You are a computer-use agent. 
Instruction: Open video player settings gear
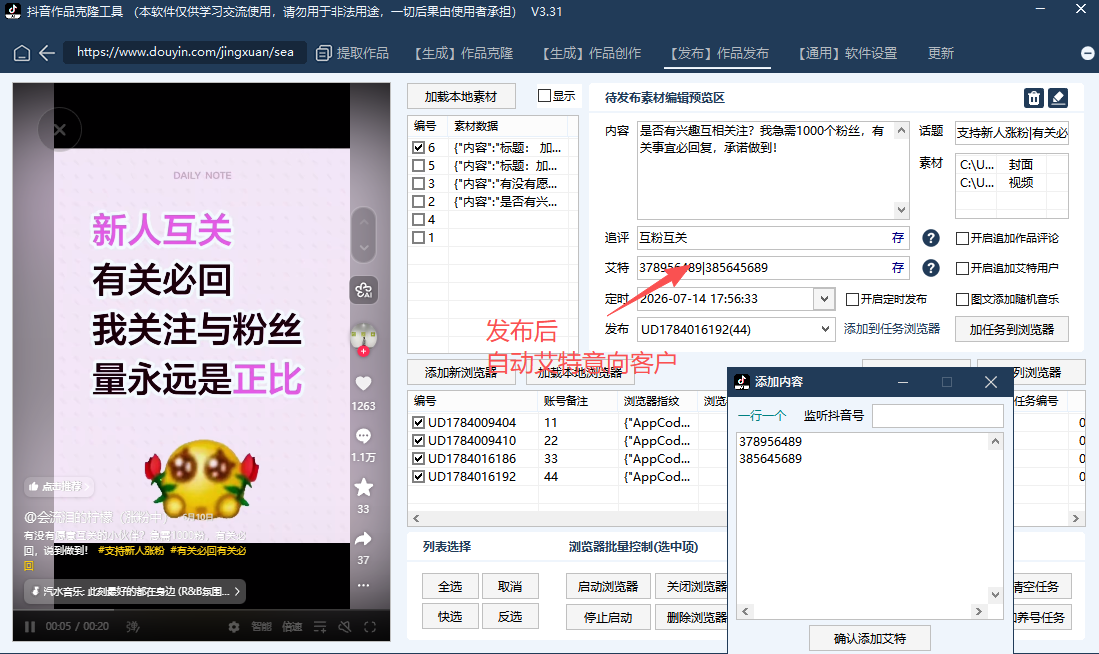234,627
